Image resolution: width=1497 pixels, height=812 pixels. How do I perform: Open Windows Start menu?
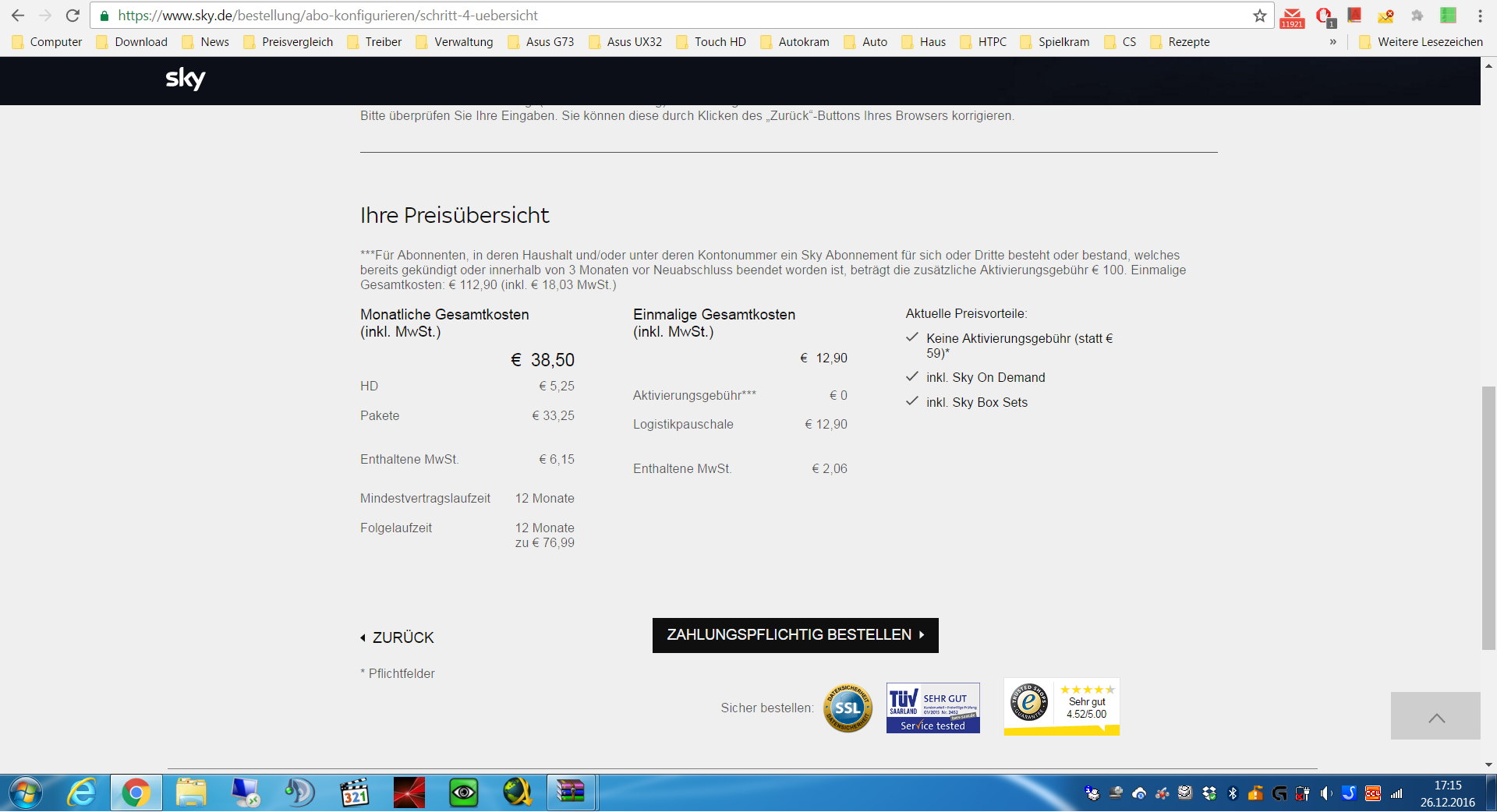click(x=26, y=793)
